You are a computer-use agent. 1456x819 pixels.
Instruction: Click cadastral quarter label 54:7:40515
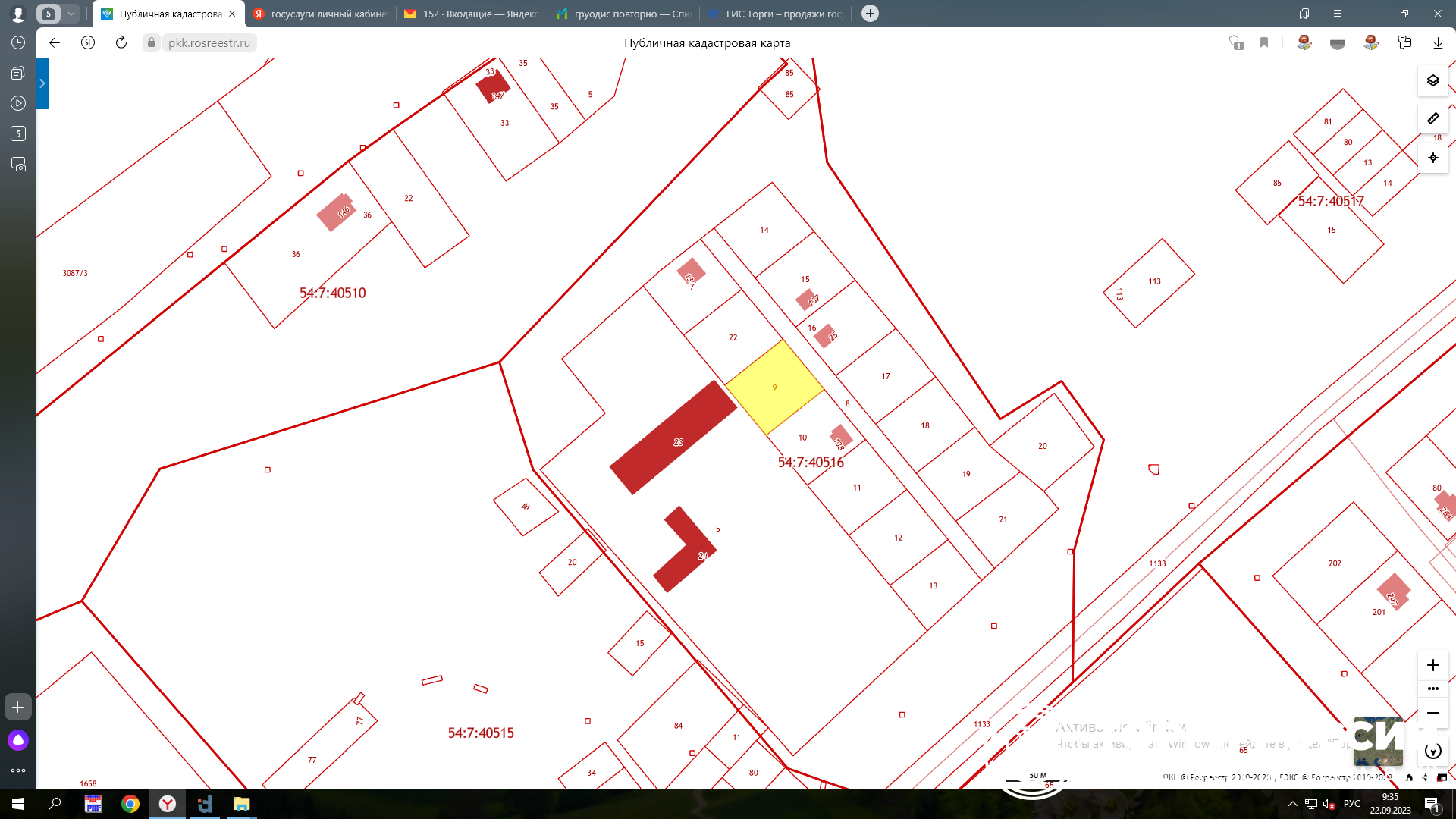tap(481, 733)
